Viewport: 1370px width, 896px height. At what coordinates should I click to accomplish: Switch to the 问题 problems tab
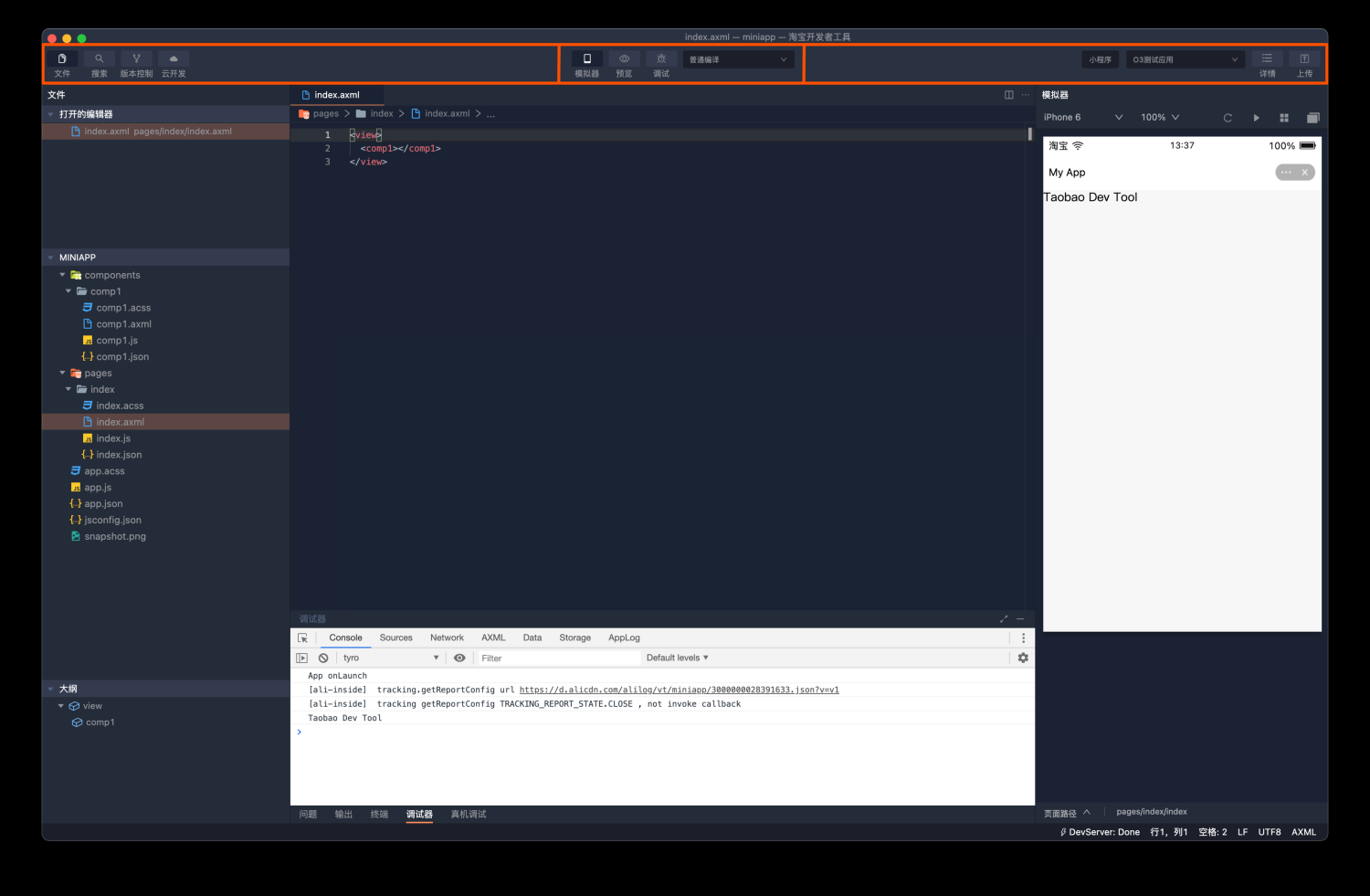[309, 814]
